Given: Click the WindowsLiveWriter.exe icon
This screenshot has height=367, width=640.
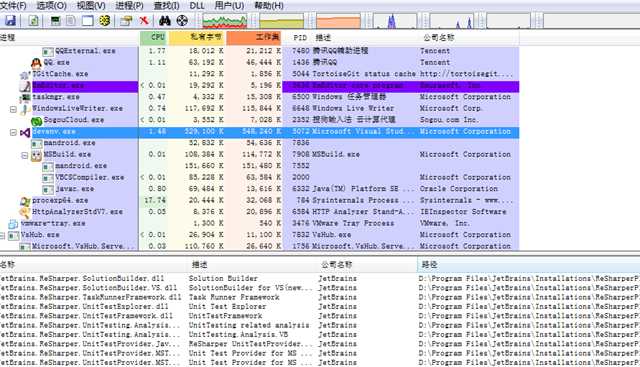Looking at the screenshot, I should 25,109.
